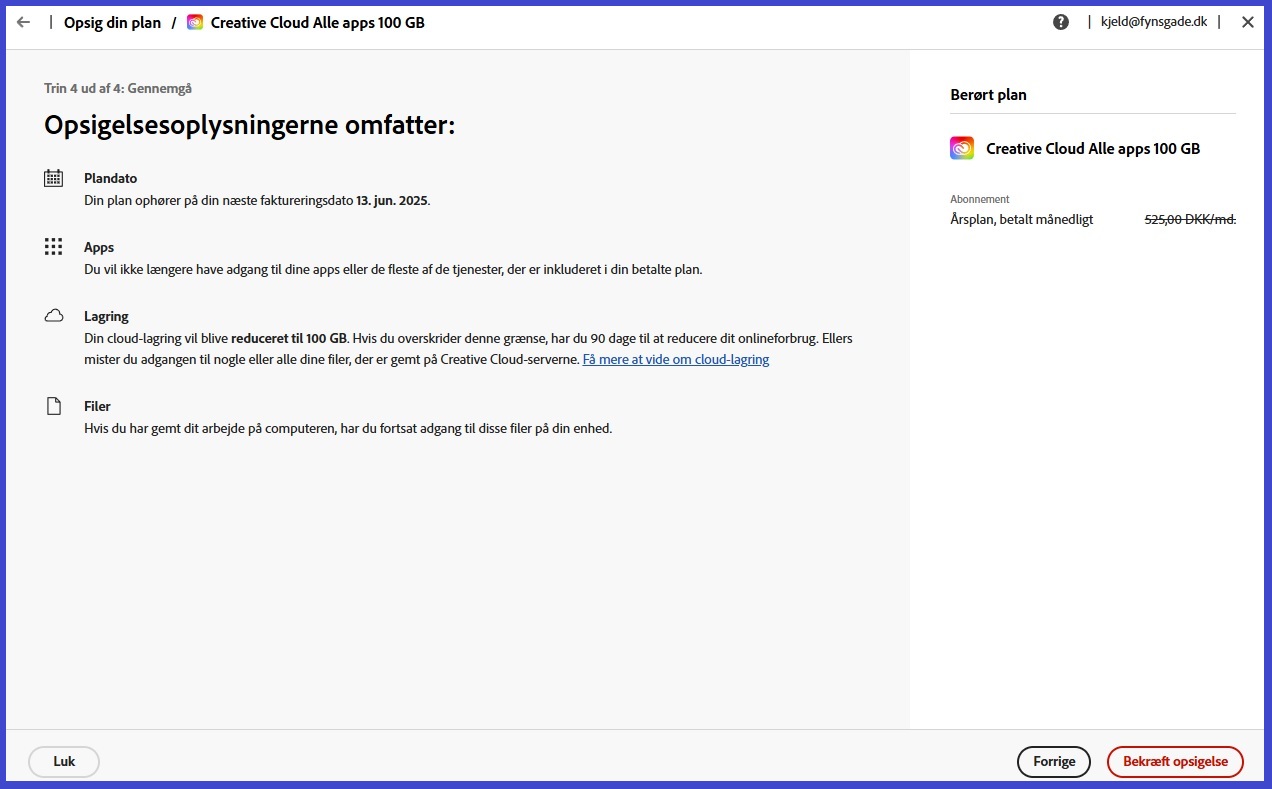Screen dimensions: 1272x789
Task: Click the 'Årsplan, betalt månedligt' text
Action: [1022, 219]
